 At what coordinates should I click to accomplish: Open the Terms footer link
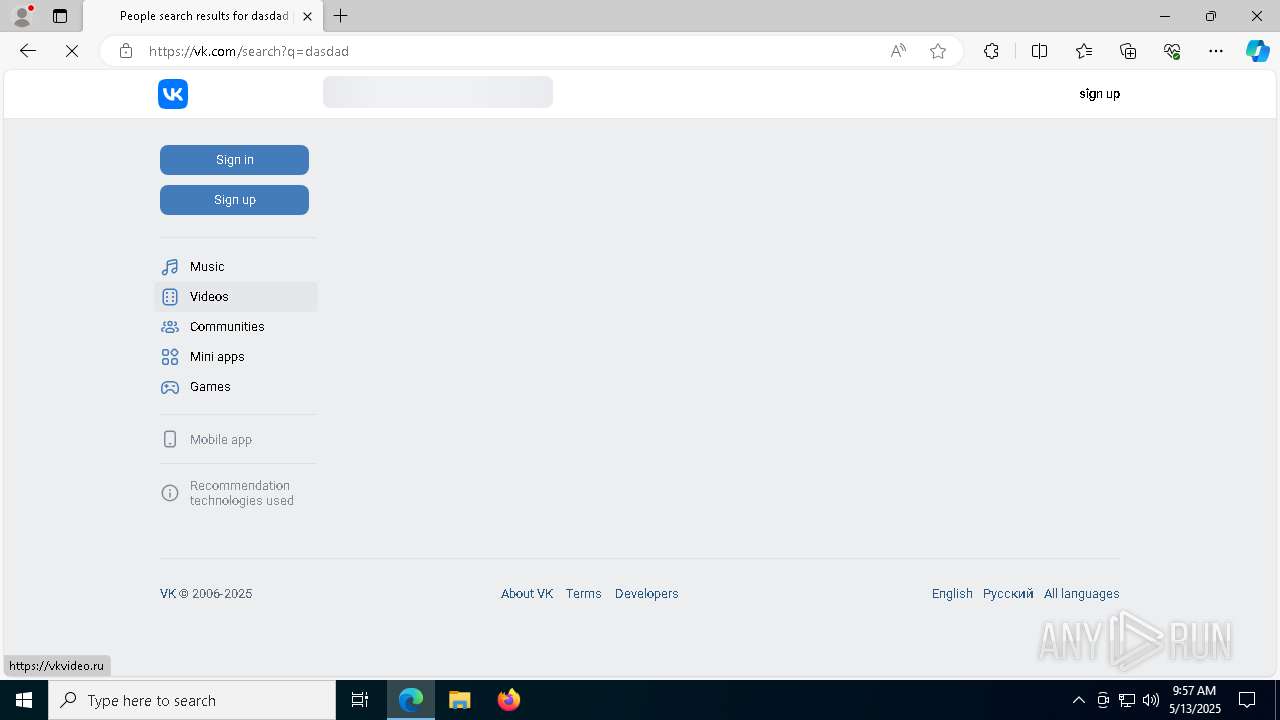584,594
